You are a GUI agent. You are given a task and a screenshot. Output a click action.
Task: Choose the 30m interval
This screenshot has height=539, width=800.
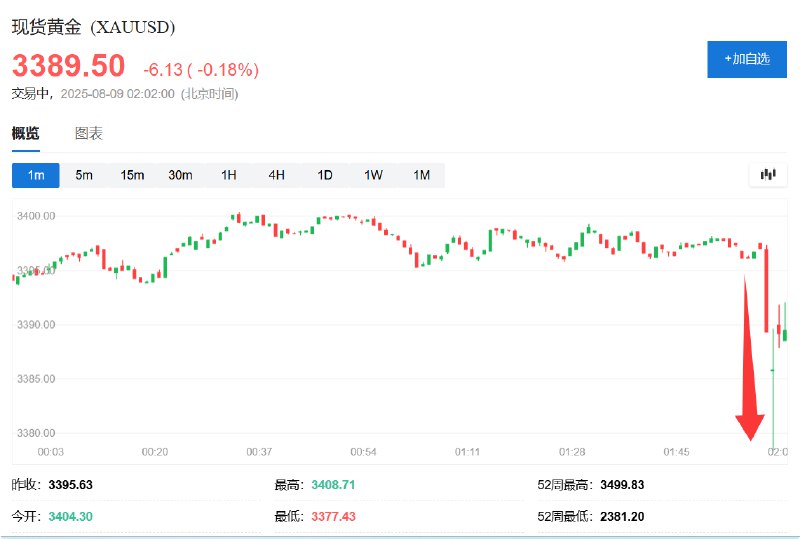pyautogui.click(x=181, y=175)
